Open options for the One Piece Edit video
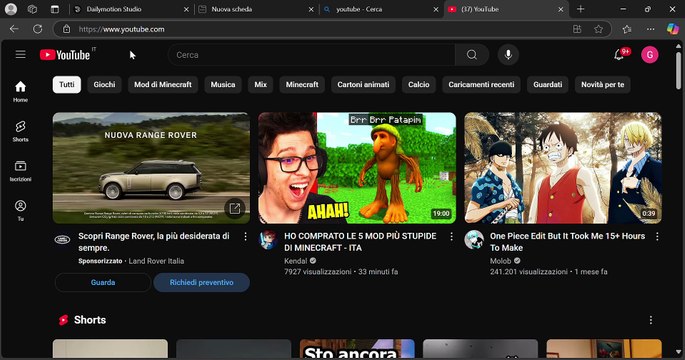685x360 pixels. point(657,236)
